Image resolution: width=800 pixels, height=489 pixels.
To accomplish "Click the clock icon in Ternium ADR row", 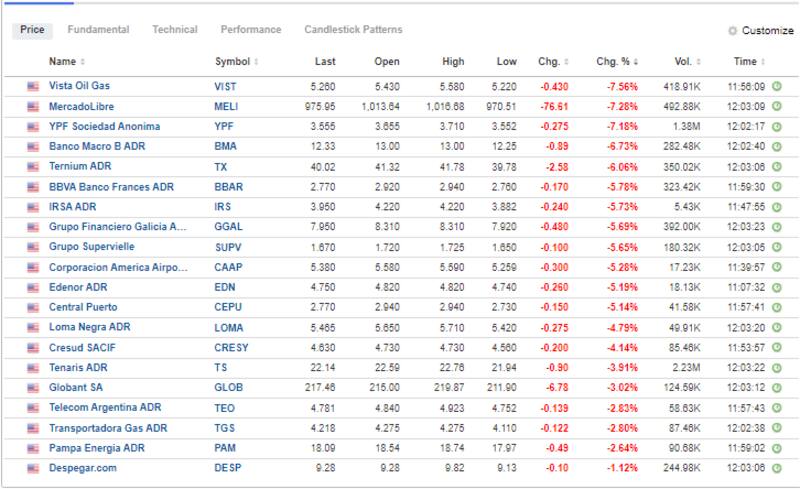I will 777,166.
